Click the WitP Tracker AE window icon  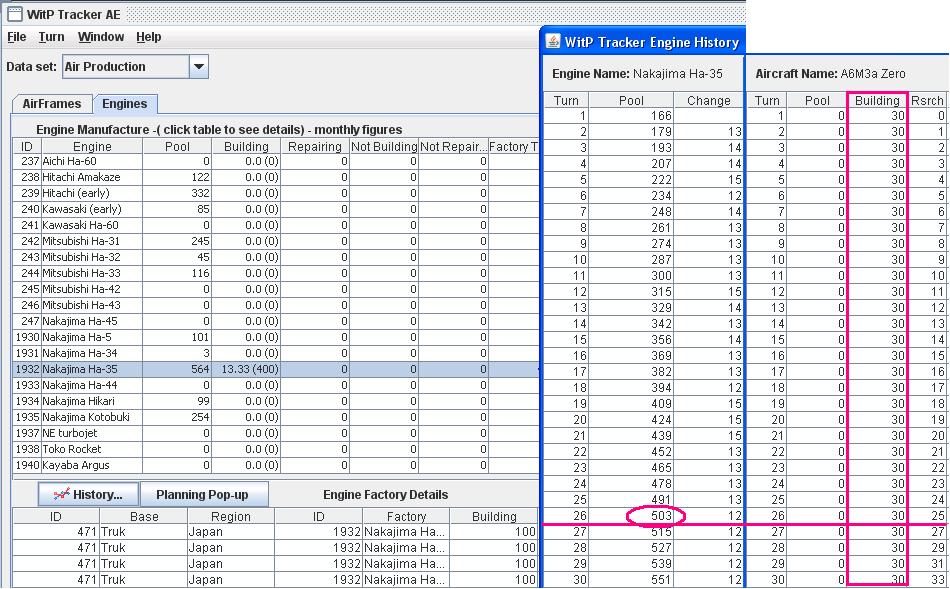point(15,14)
